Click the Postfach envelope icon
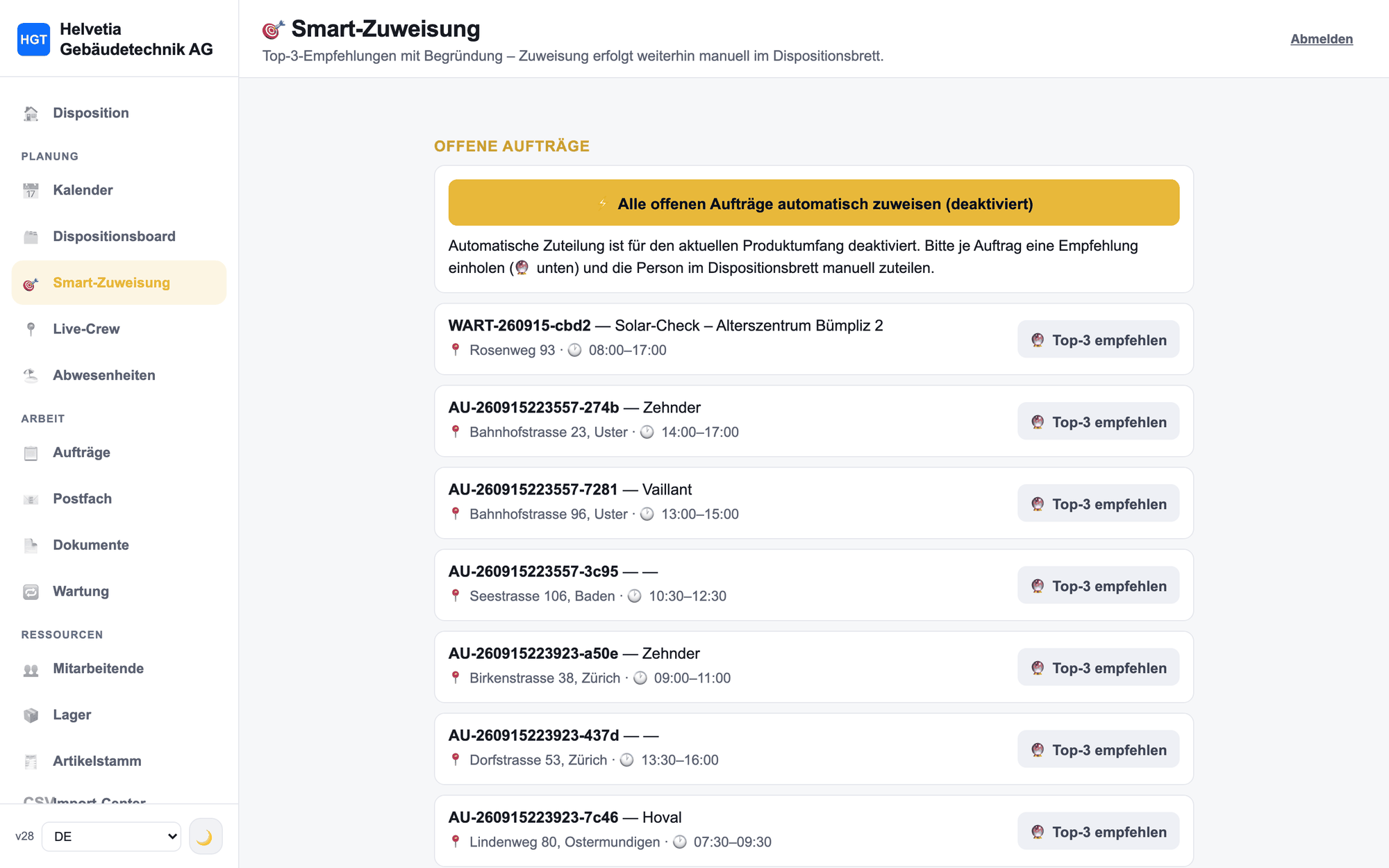The width and height of the screenshot is (1389, 868). [x=31, y=499]
